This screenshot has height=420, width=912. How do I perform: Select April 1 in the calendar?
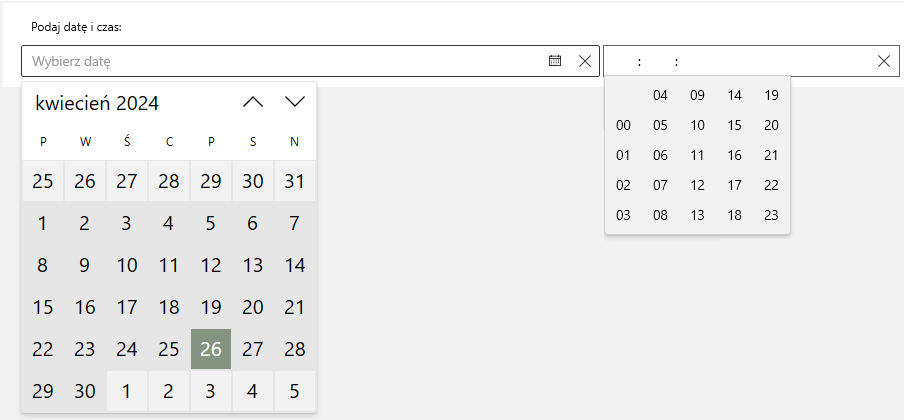click(x=43, y=223)
